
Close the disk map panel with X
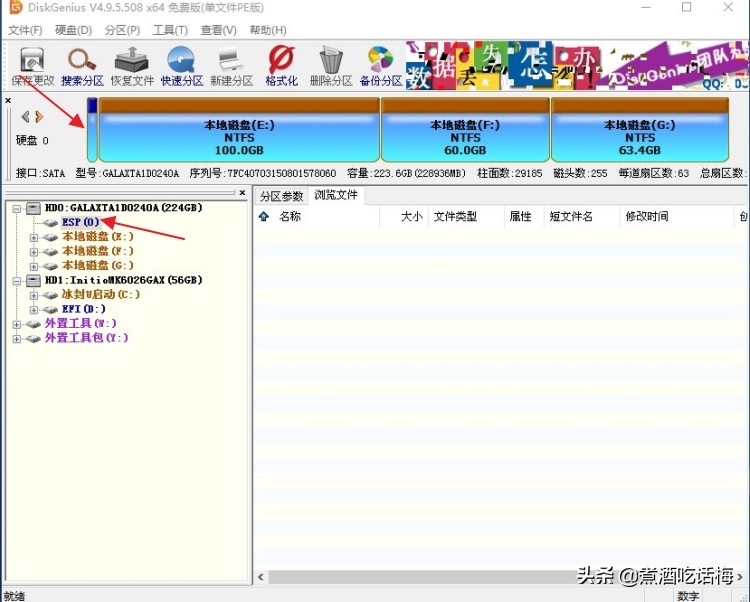pos(8,100)
